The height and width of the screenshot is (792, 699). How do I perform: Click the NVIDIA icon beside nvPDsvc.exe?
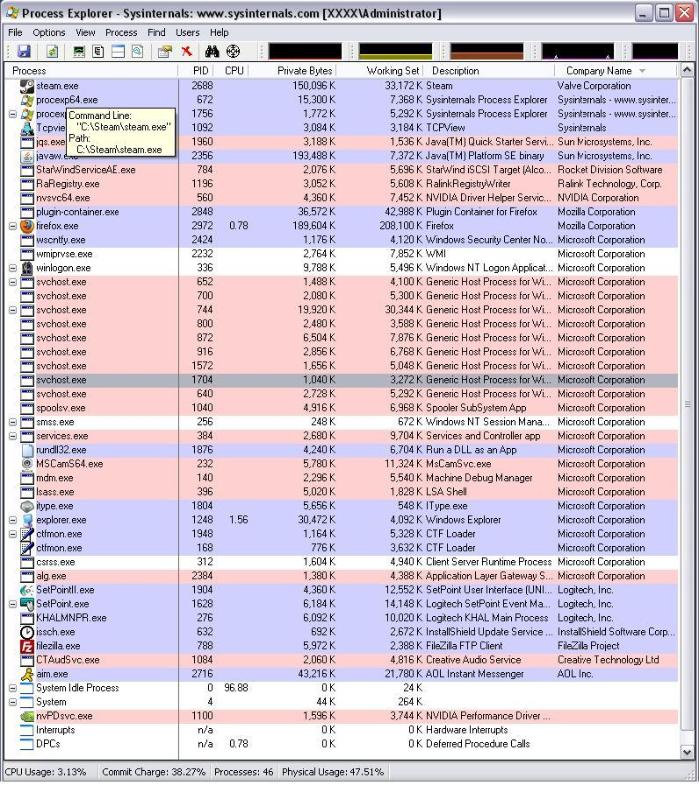[x=27, y=716]
